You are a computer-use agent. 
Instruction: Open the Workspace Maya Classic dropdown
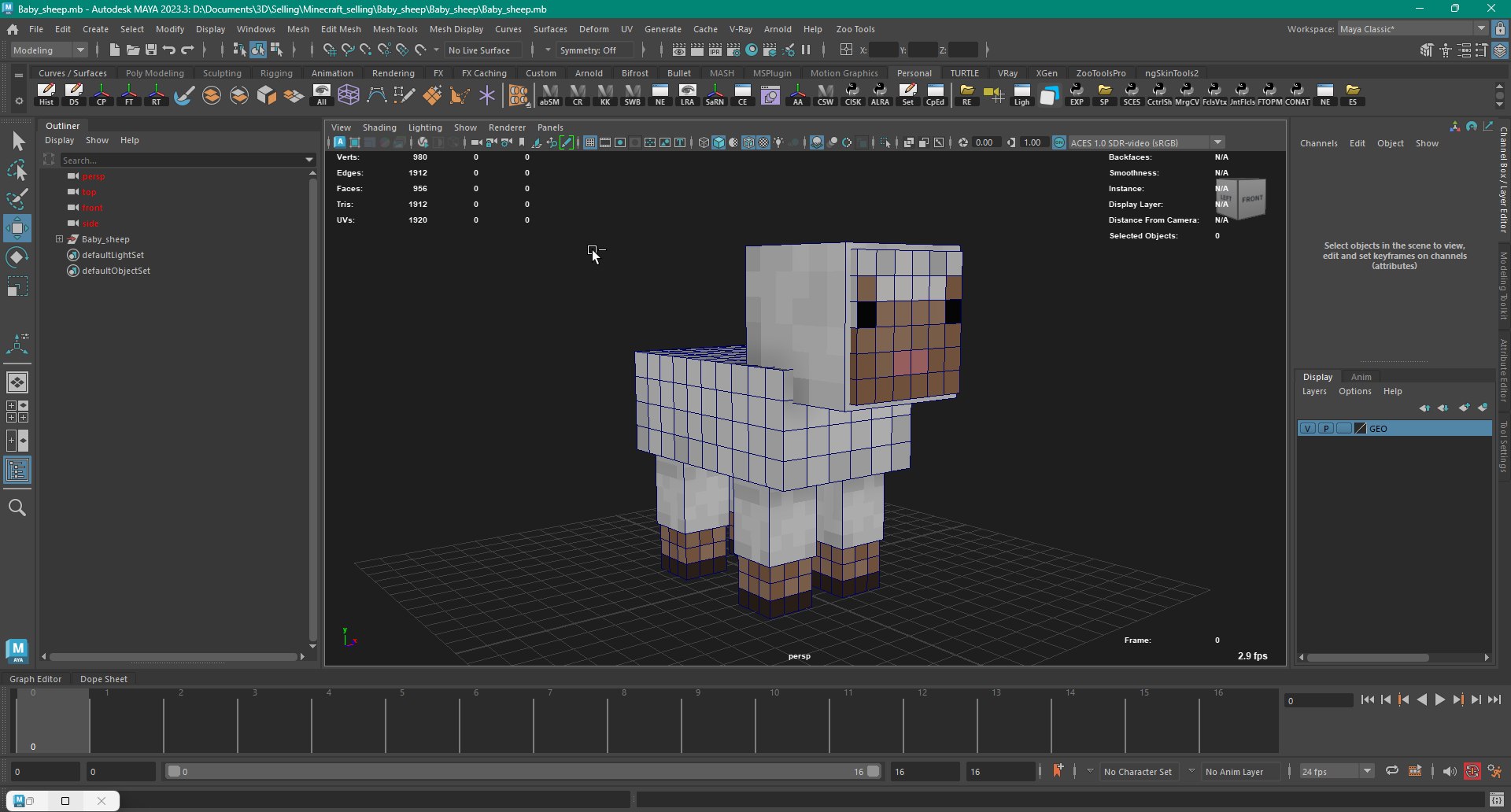click(x=1413, y=29)
